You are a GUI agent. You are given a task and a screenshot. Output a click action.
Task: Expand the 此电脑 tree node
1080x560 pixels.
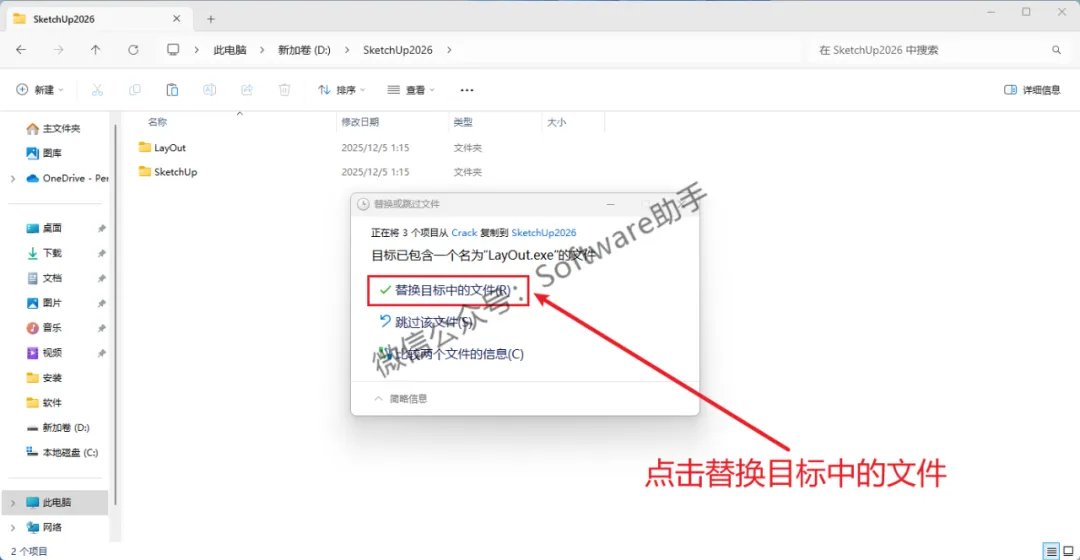click(x=13, y=503)
